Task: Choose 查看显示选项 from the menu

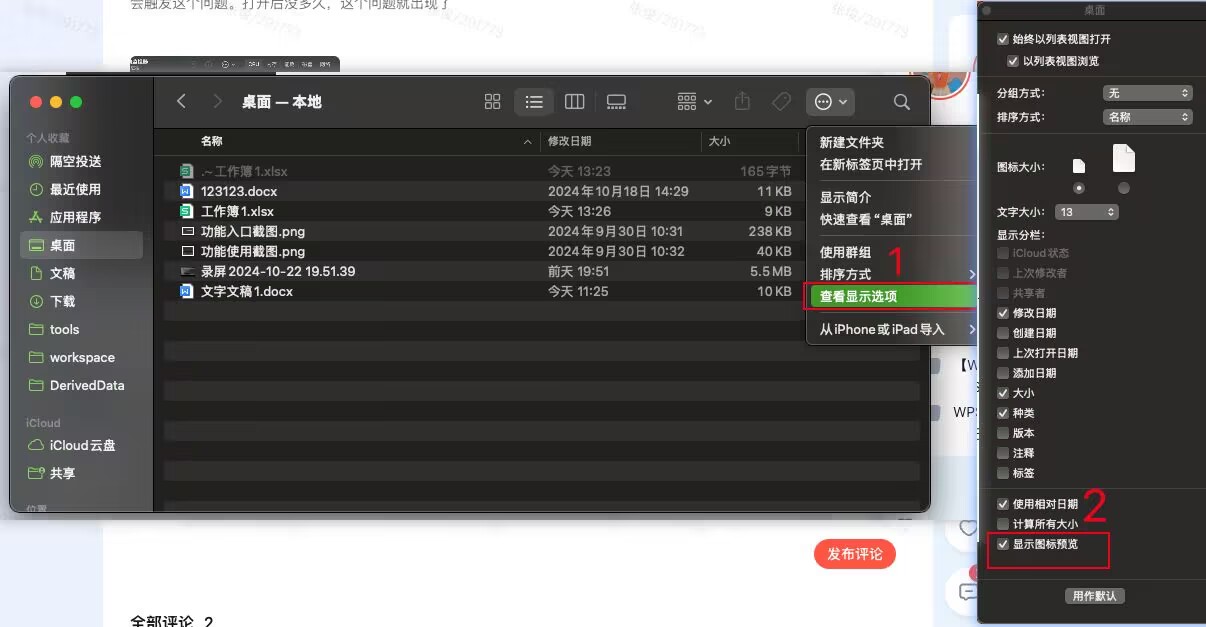Action: 858,296
